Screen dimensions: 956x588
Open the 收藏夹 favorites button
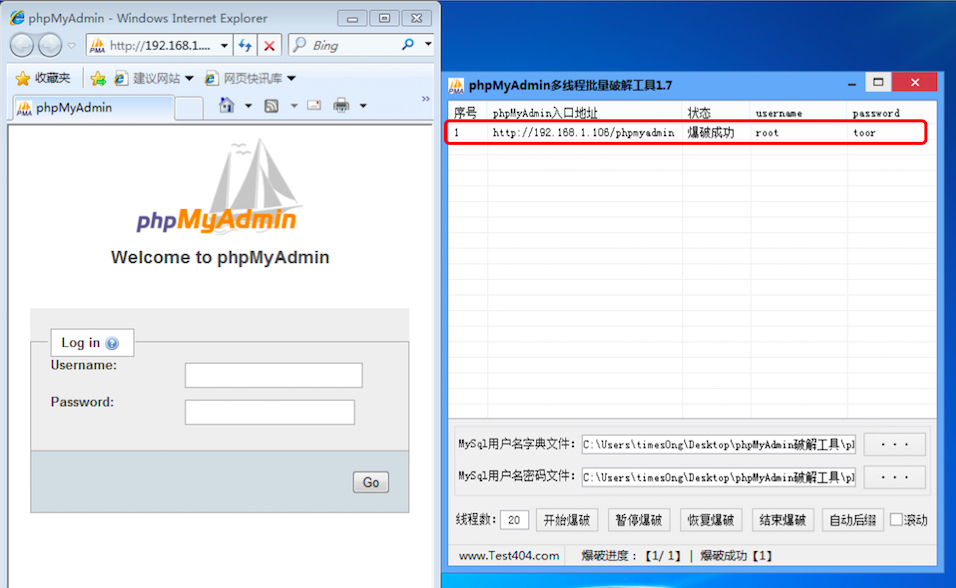click(43, 78)
